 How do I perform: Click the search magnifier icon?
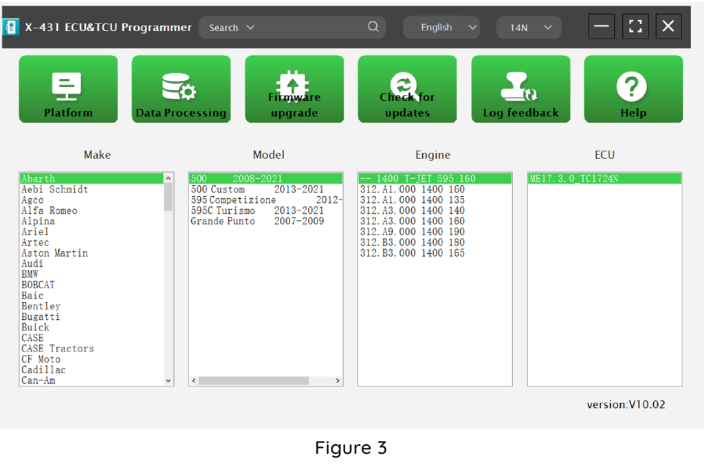click(x=373, y=27)
